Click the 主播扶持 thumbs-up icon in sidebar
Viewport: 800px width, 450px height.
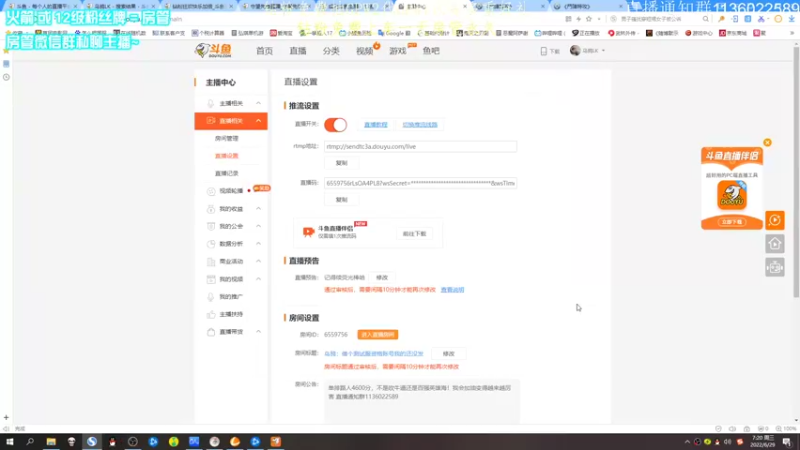pyautogui.click(x=211, y=314)
